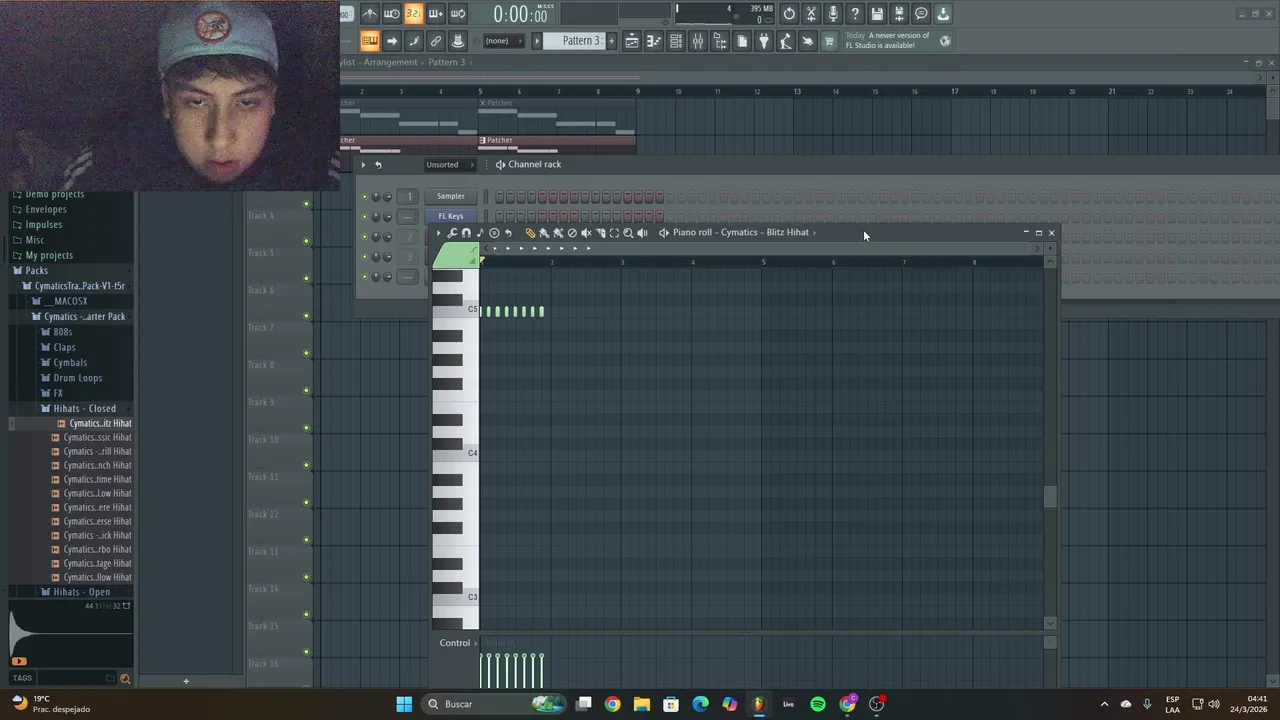Image resolution: width=1280 pixels, height=720 pixels.
Task: Select the Paint brush tool in piano roll
Action: click(544, 233)
